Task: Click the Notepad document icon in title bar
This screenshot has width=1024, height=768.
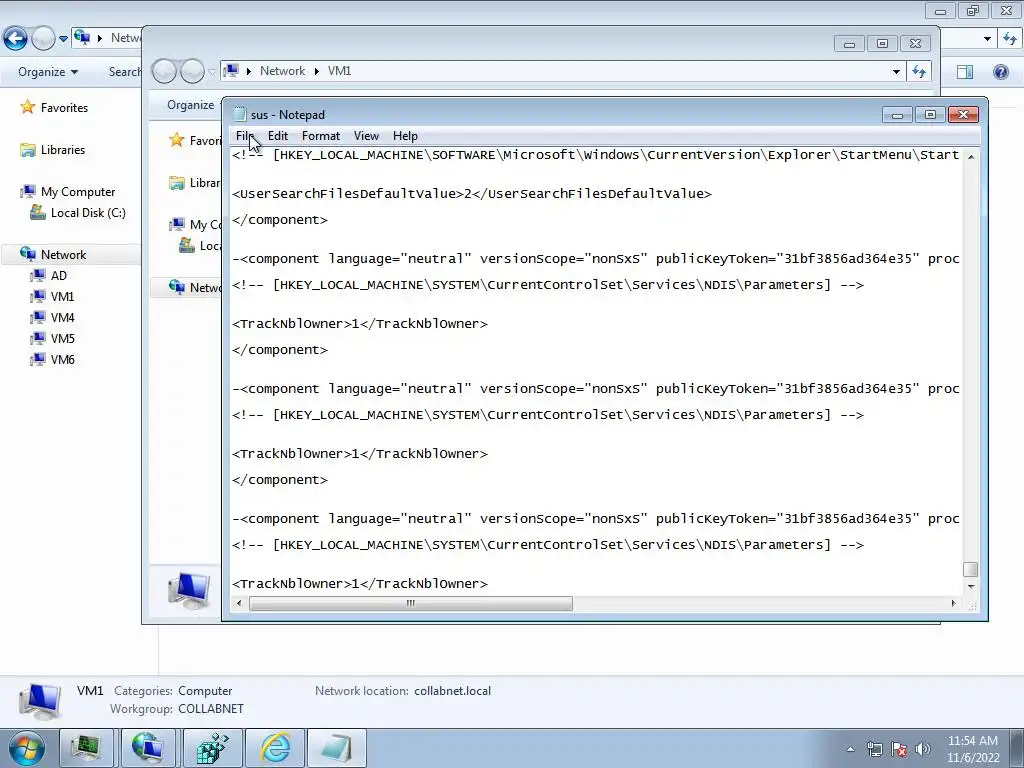Action: click(x=240, y=114)
